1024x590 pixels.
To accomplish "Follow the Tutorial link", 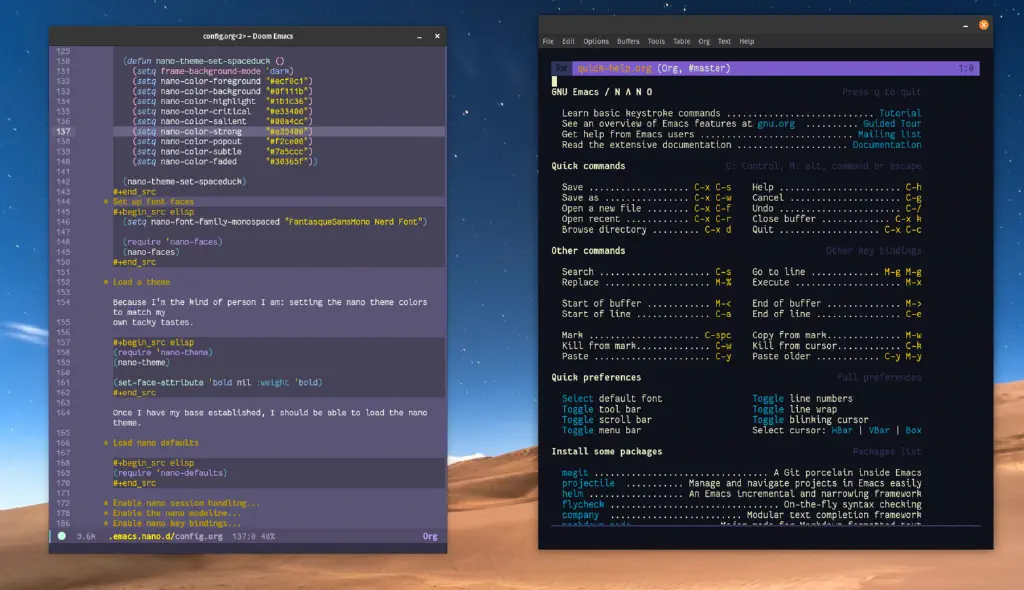I will [x=900, y=113].
